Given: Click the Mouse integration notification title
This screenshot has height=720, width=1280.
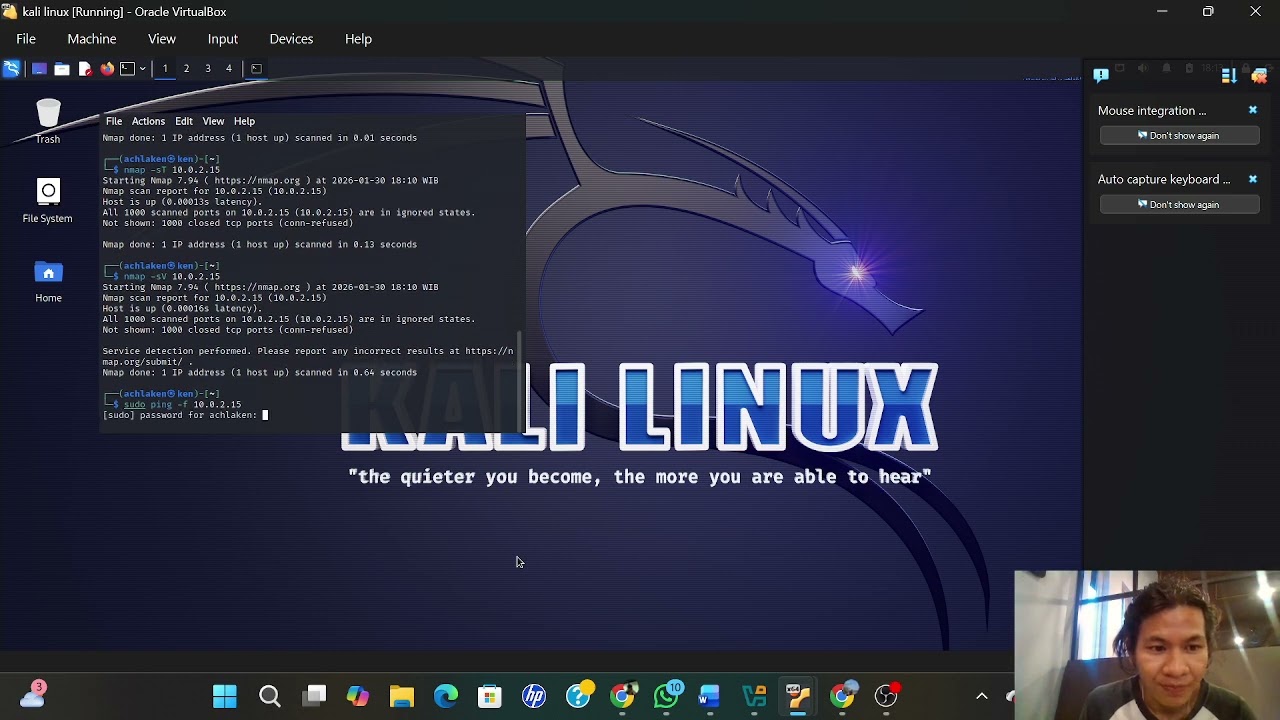Looking at the screenshot, I should point(1152,111).
